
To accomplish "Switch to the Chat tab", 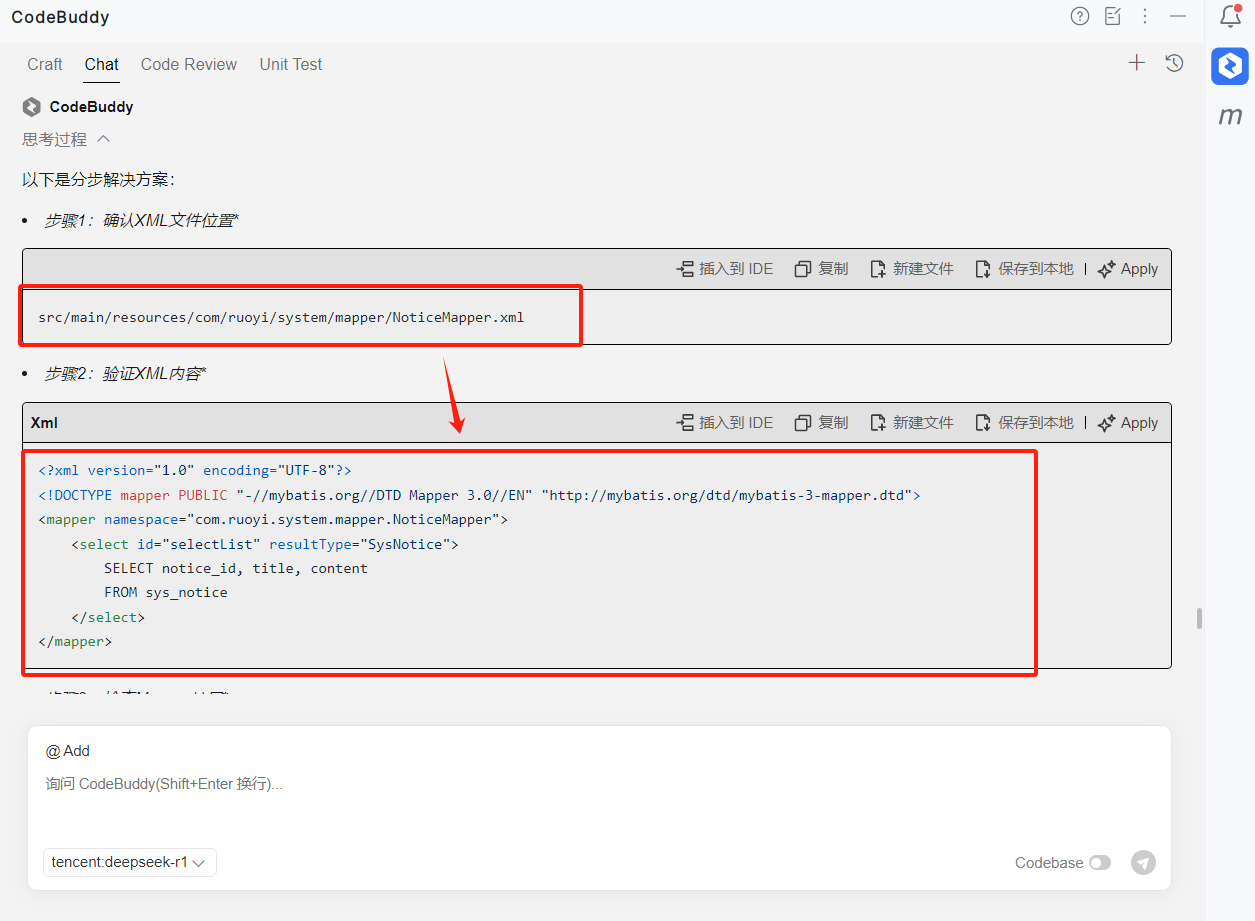I will pyautogui.click(x=102, y=64).
